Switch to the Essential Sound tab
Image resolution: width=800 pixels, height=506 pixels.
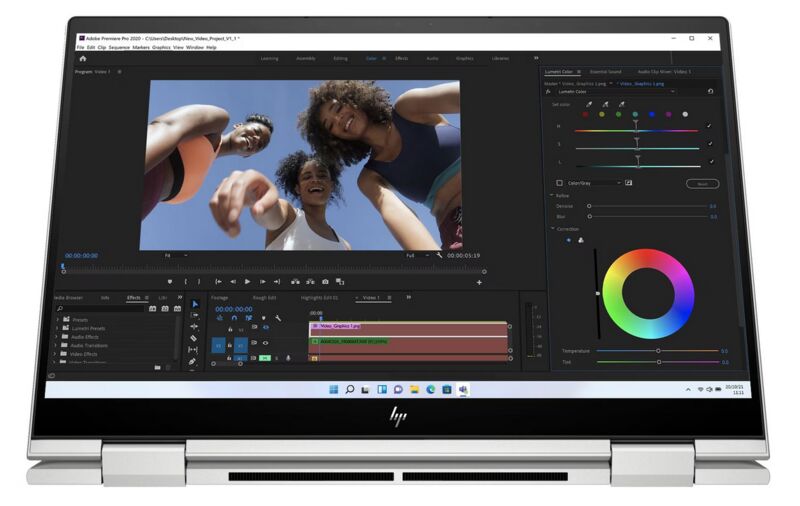605,72
